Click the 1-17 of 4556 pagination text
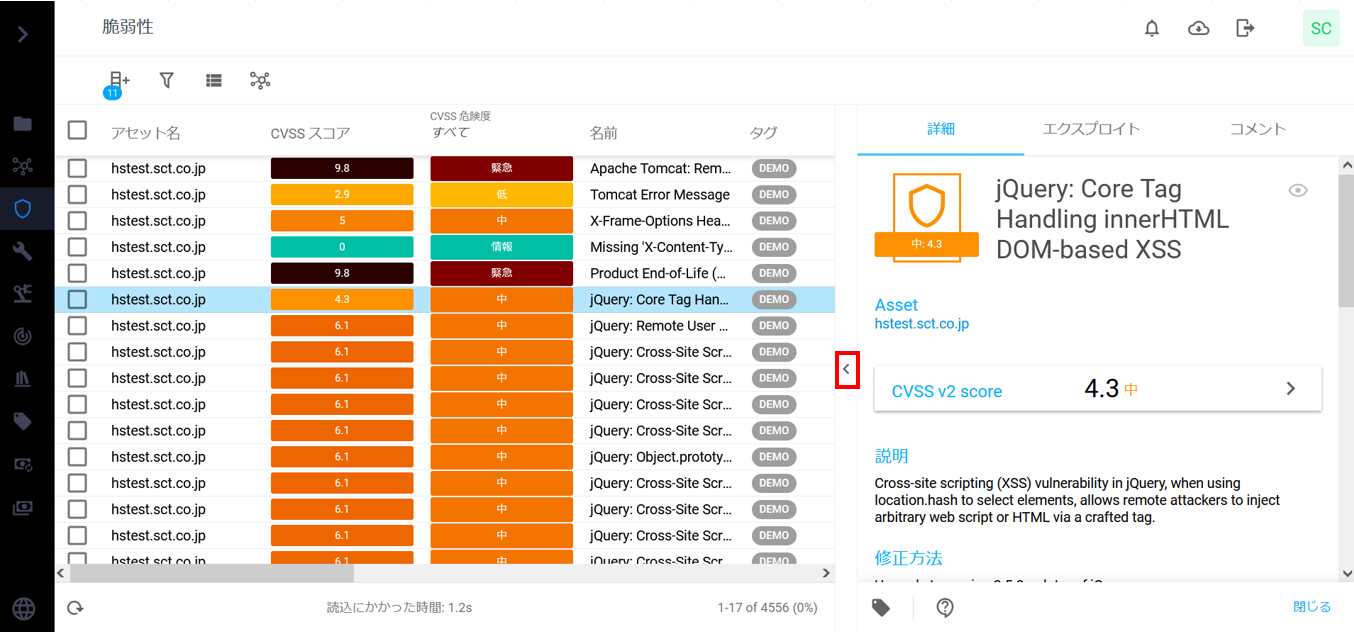This screenshot has width=1354, height=632. tap(767, 607)
